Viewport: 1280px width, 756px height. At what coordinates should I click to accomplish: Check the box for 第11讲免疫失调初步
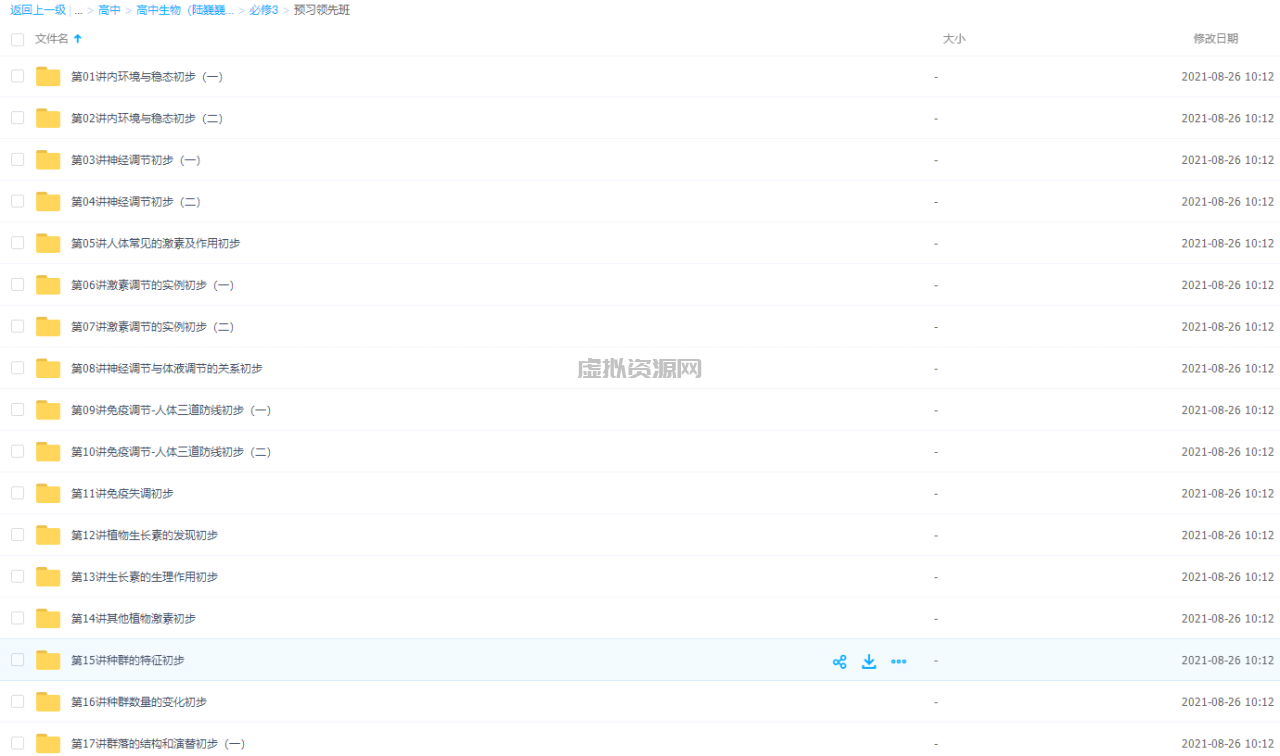click(17, 493)
